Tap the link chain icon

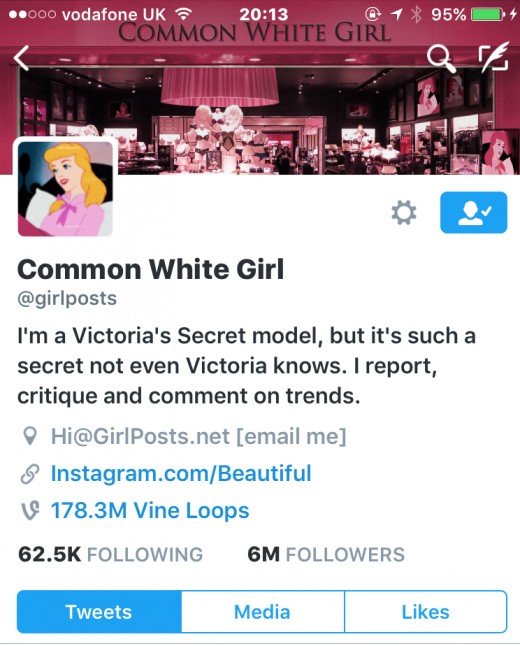[30, 473]
